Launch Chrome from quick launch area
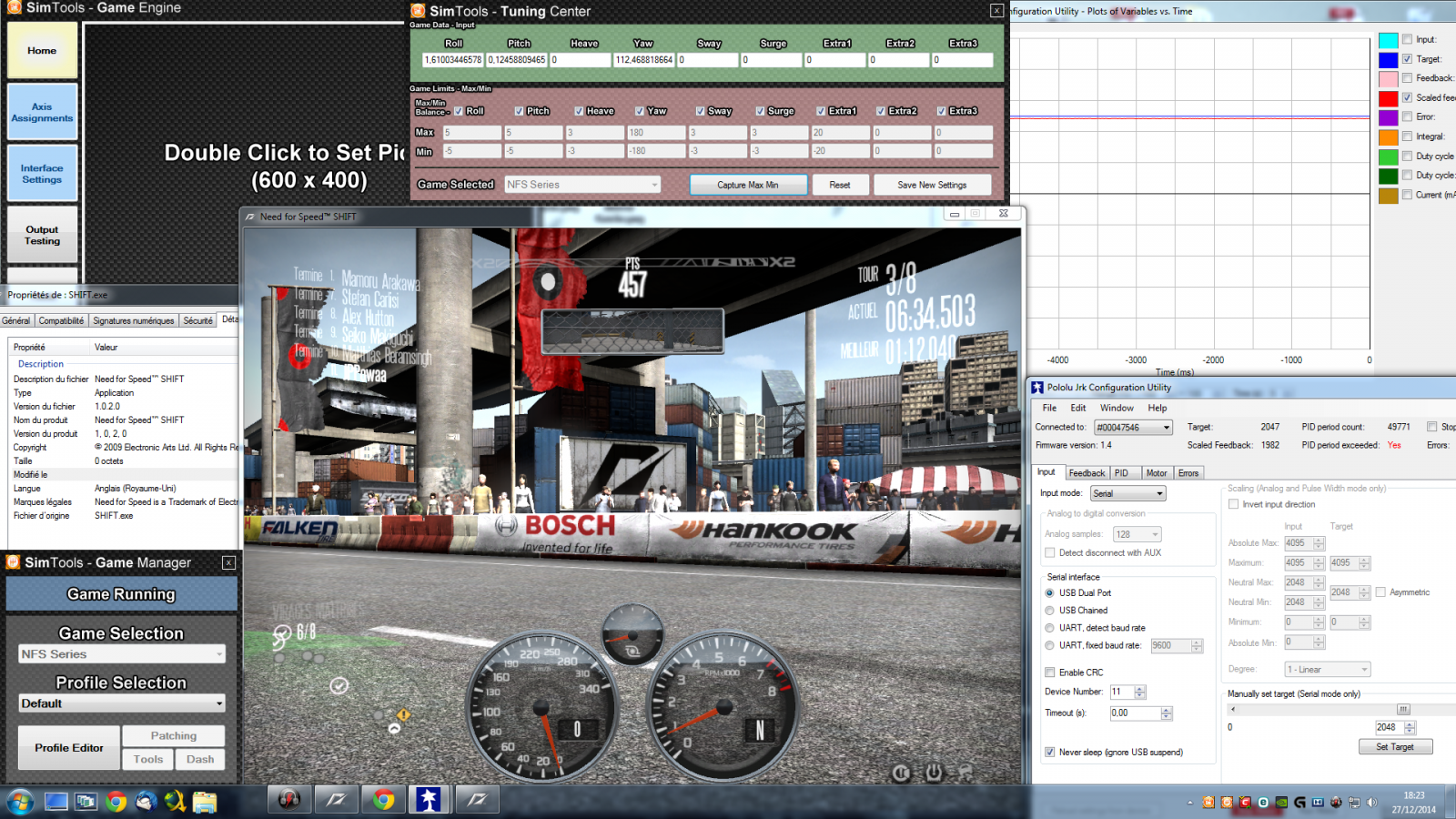The image size is (1456, 819). [116, 802]
